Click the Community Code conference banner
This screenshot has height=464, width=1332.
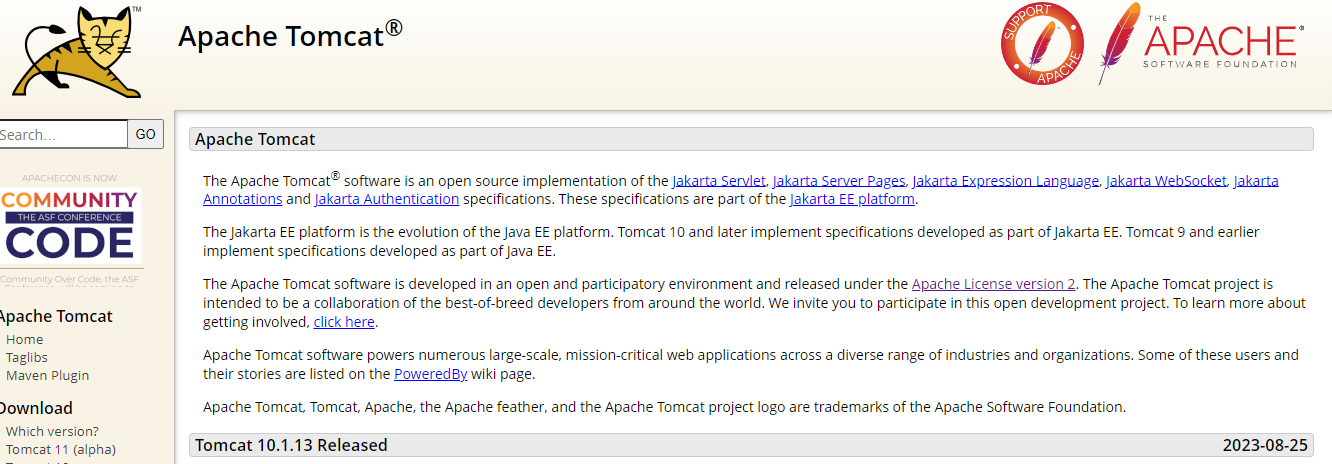70,226
